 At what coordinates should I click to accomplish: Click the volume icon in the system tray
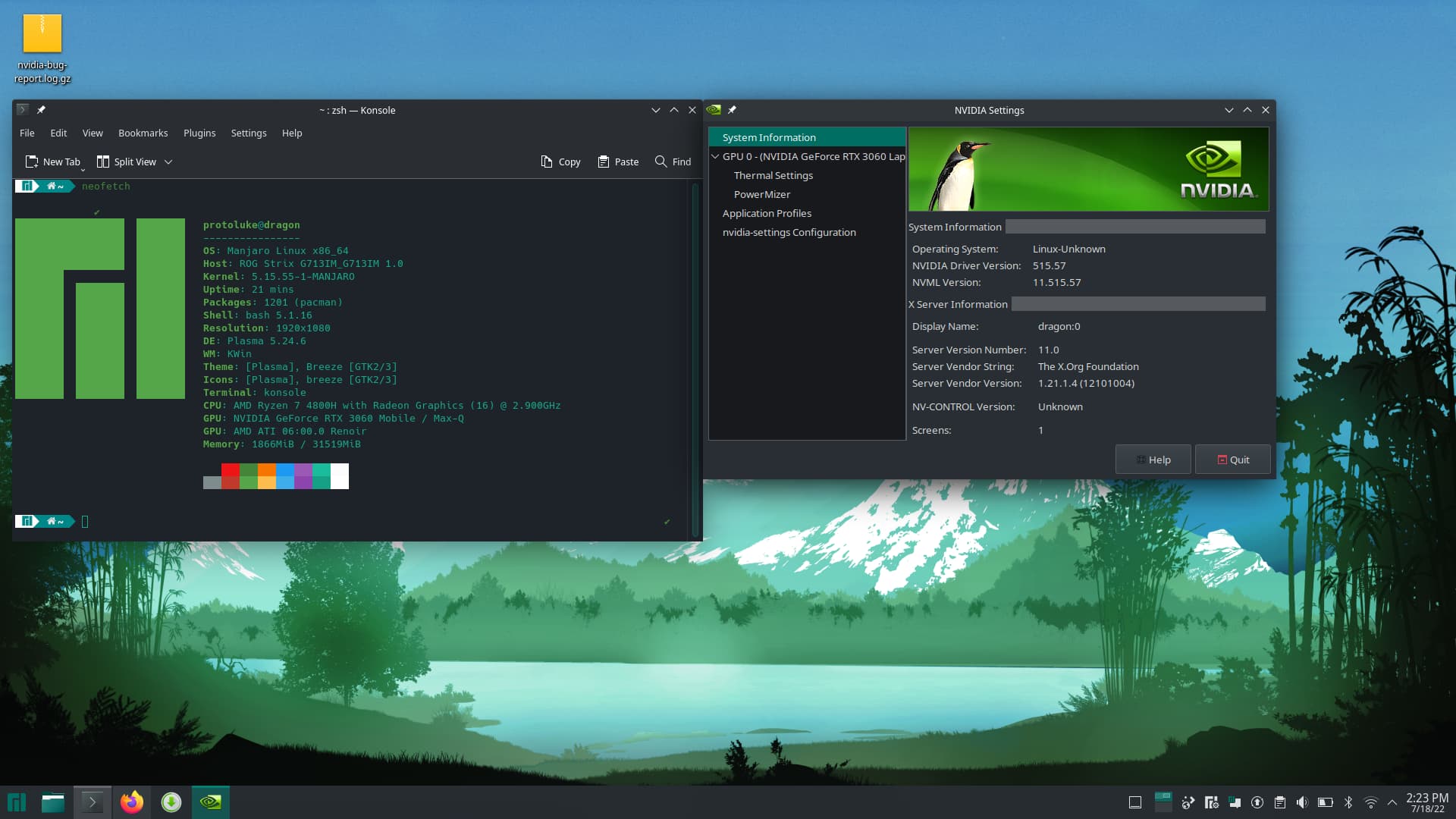pyautogui.click(x=1303, y=802)
